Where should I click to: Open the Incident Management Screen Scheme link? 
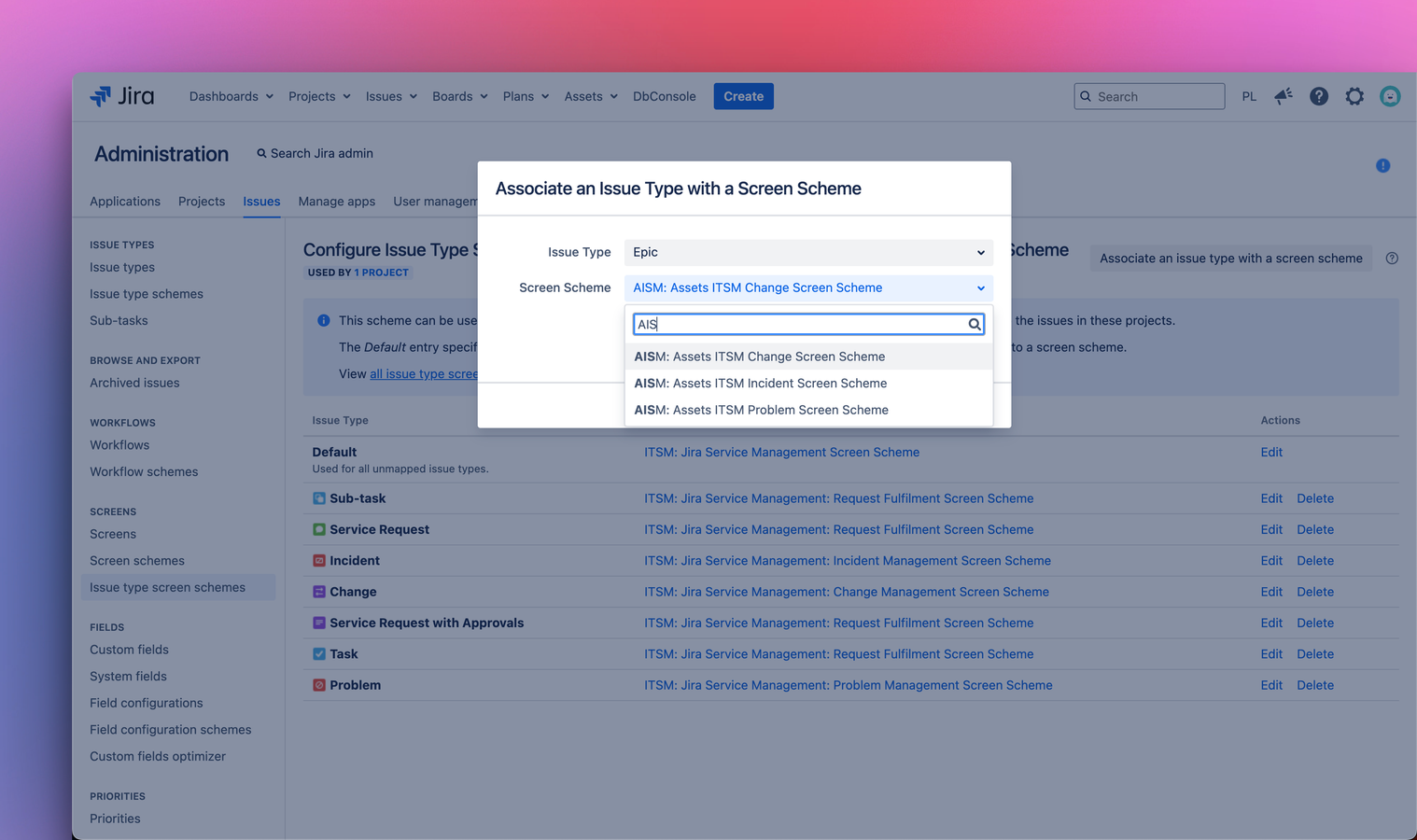(848, 561)
